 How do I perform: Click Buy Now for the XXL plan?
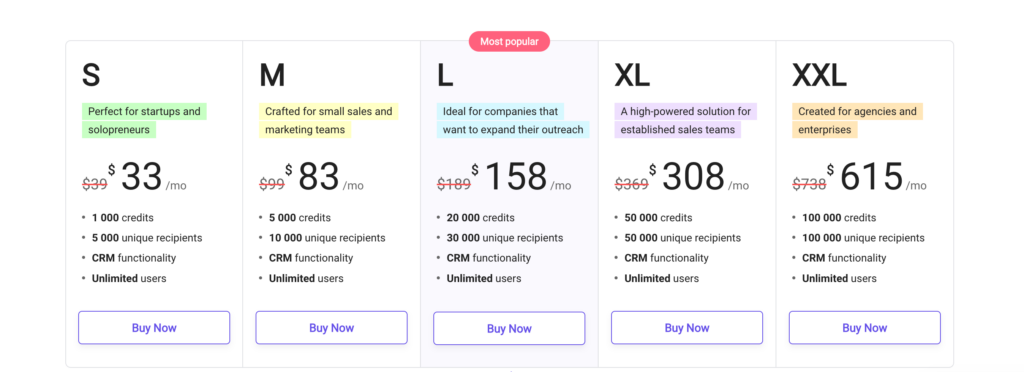(x=865, y=328)
